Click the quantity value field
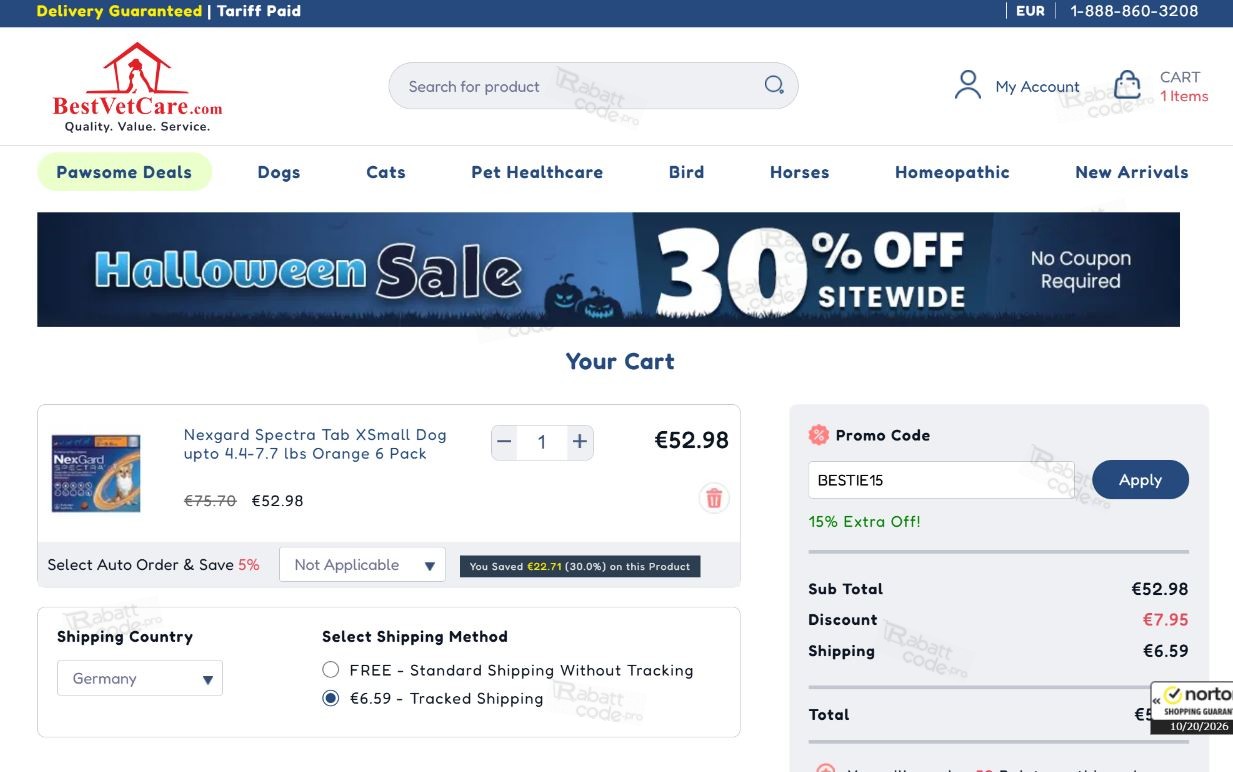 click(542, 442)
